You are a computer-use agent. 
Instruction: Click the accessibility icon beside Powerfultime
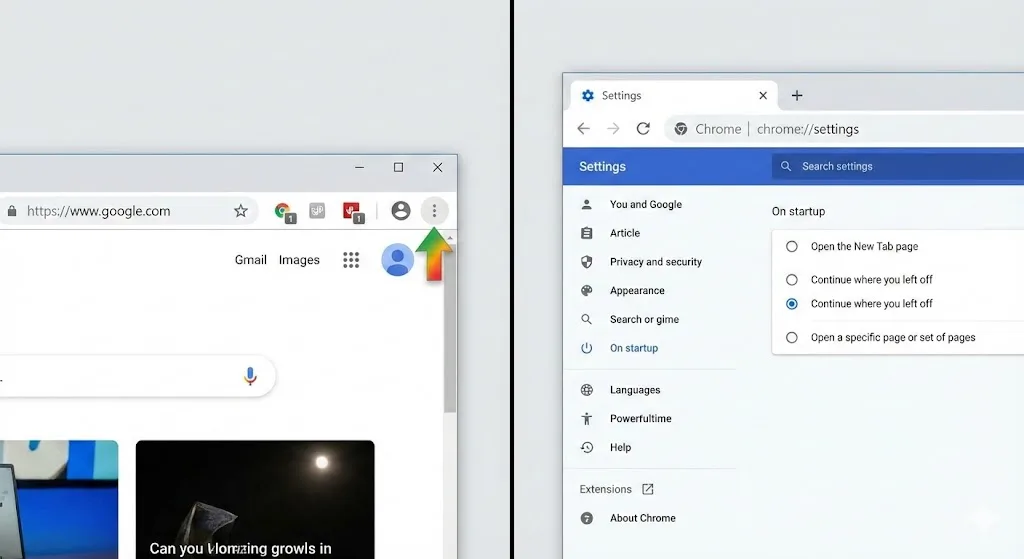click(586, 419)
